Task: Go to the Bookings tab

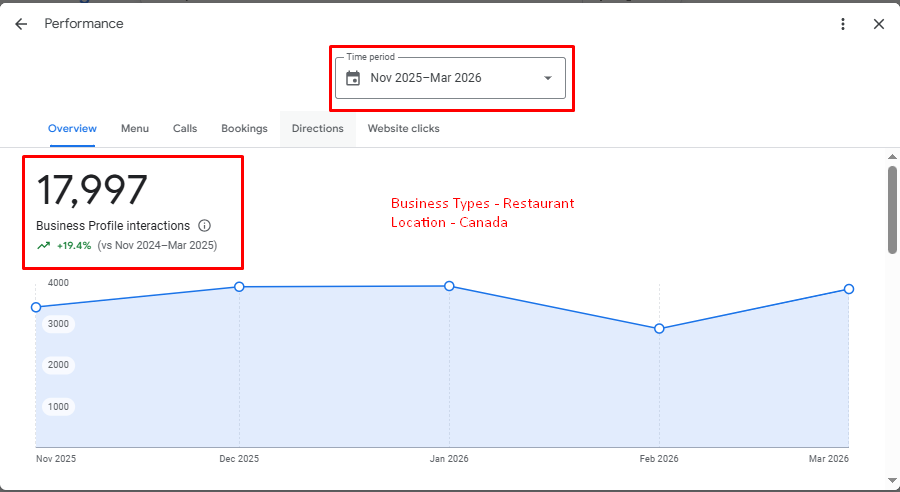Action: click(x=244, y=128)
